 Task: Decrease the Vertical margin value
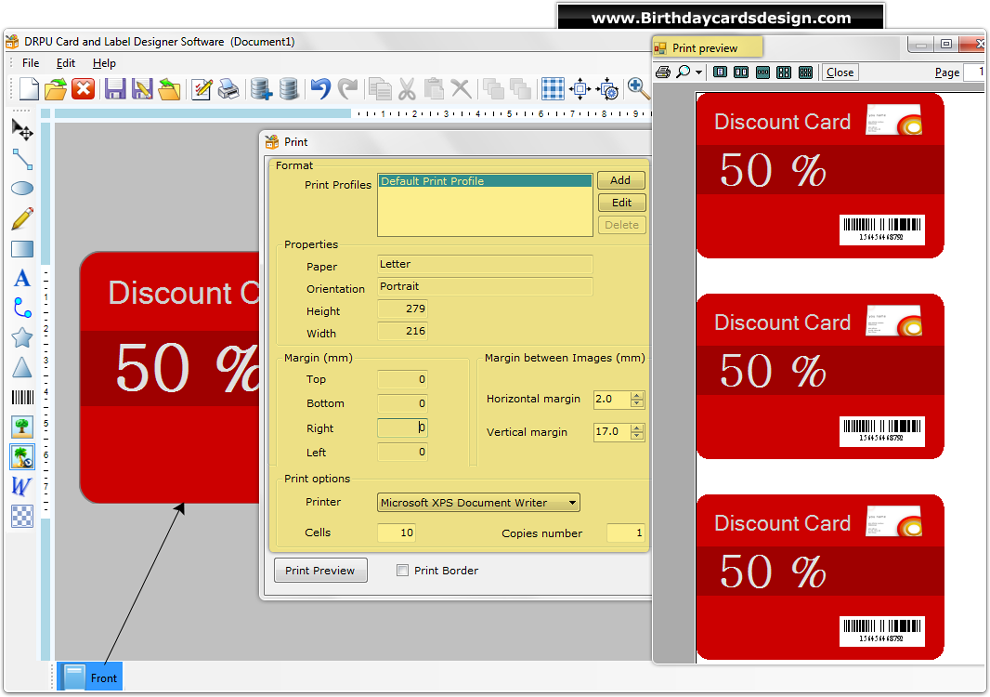(636, 436)
